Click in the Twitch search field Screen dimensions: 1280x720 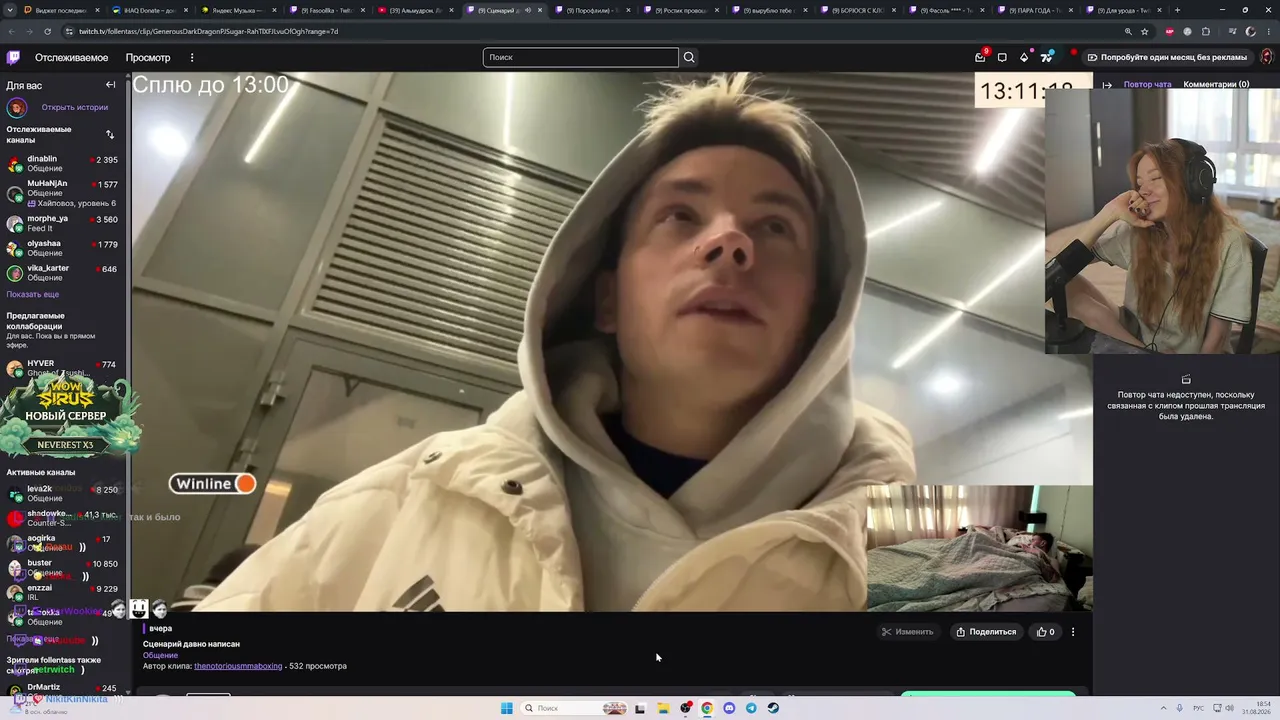580,58
